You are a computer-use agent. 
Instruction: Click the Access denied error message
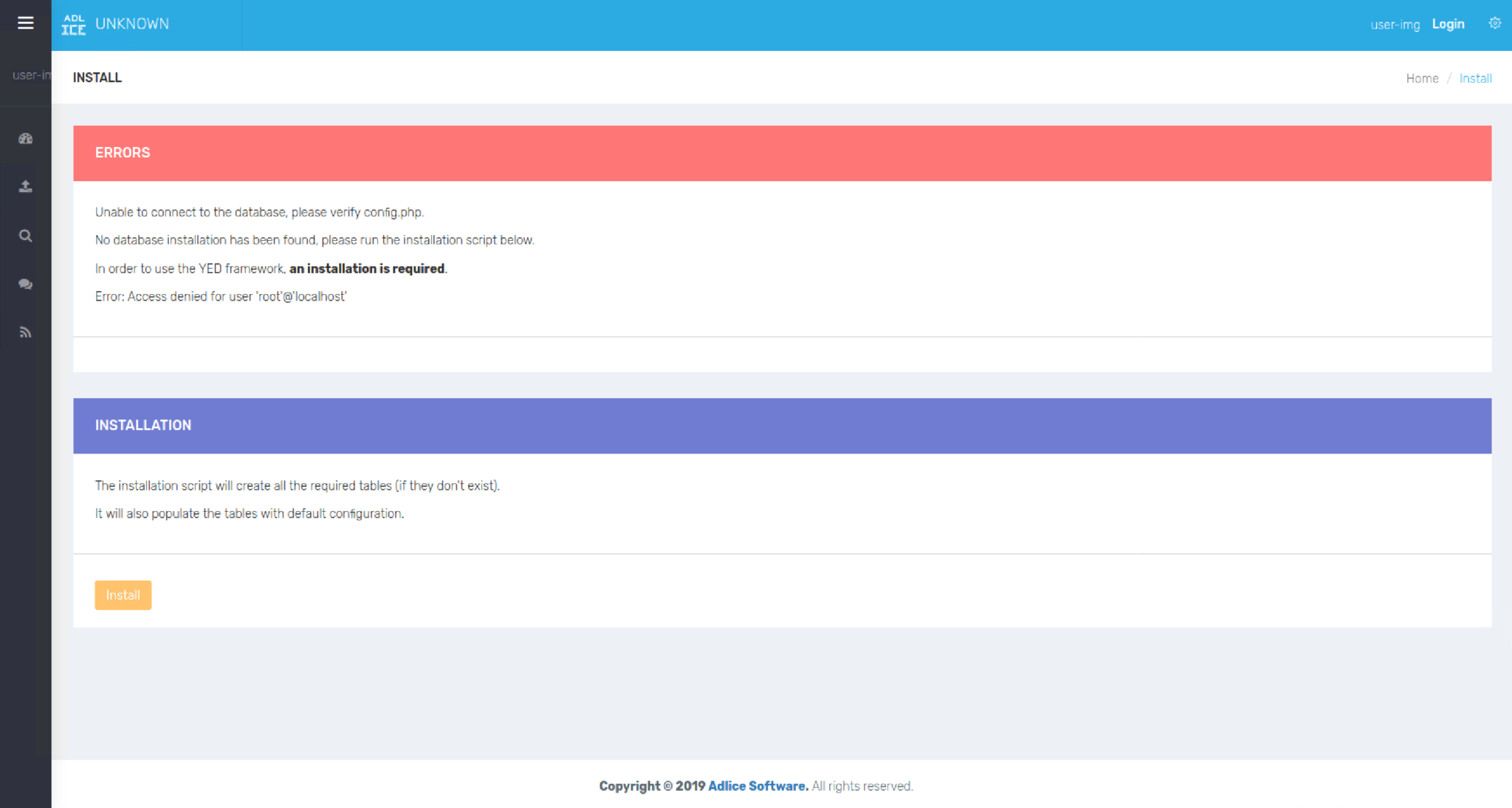point(221,296)
